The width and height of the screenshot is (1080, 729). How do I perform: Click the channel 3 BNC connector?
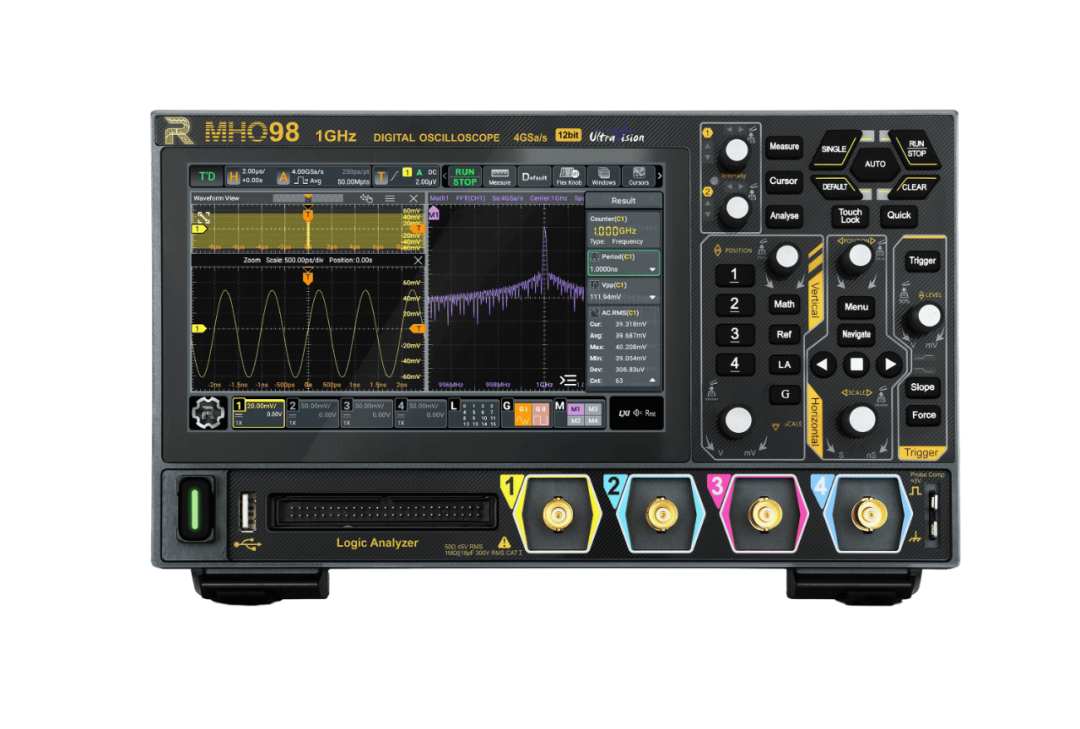[765, 514]
